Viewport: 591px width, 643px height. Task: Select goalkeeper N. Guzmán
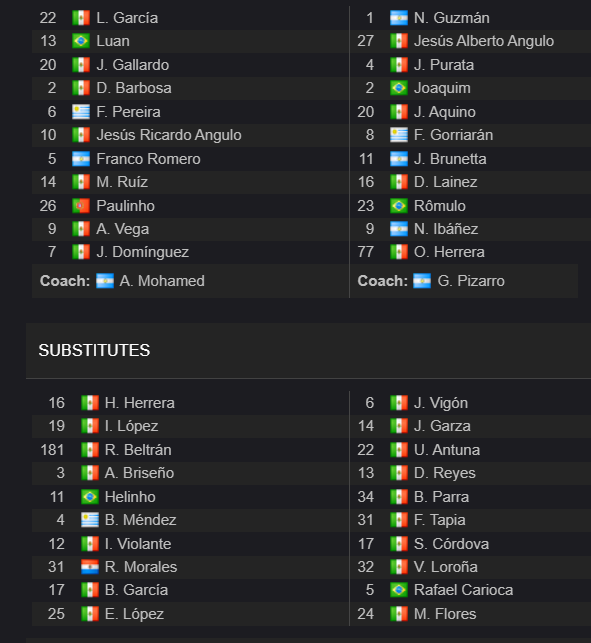tap(452, 18)
